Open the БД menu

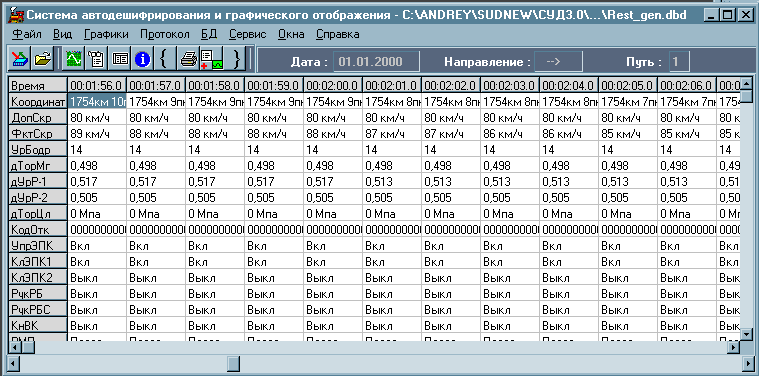tap(209, 34)
